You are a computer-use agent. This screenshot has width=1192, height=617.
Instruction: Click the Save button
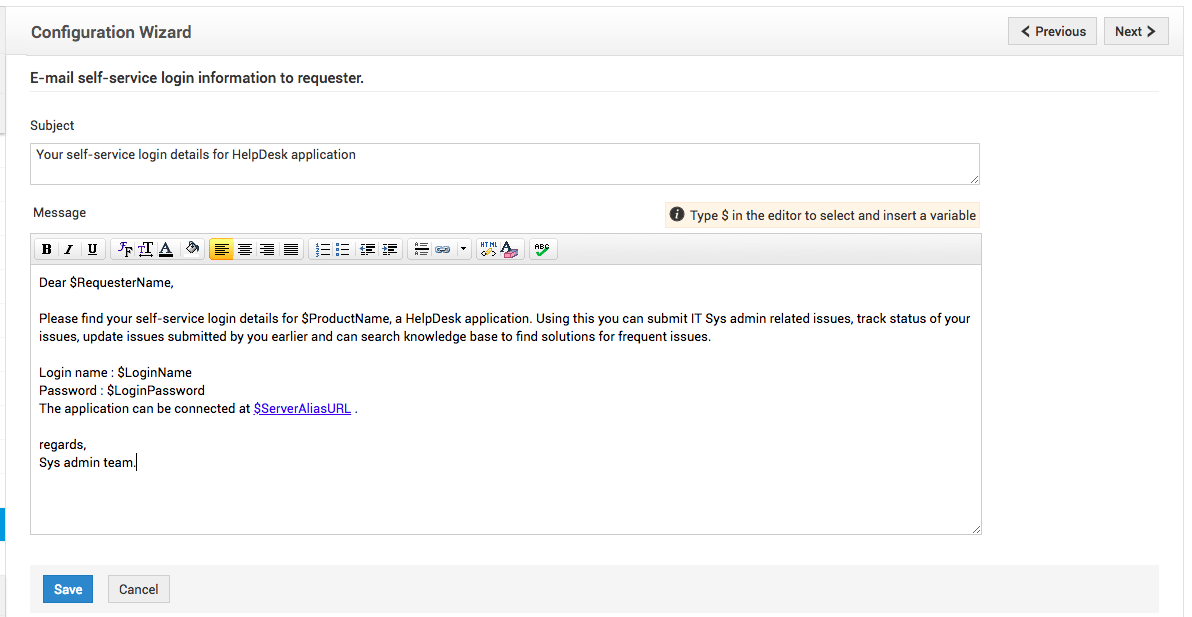click(68, 589)
